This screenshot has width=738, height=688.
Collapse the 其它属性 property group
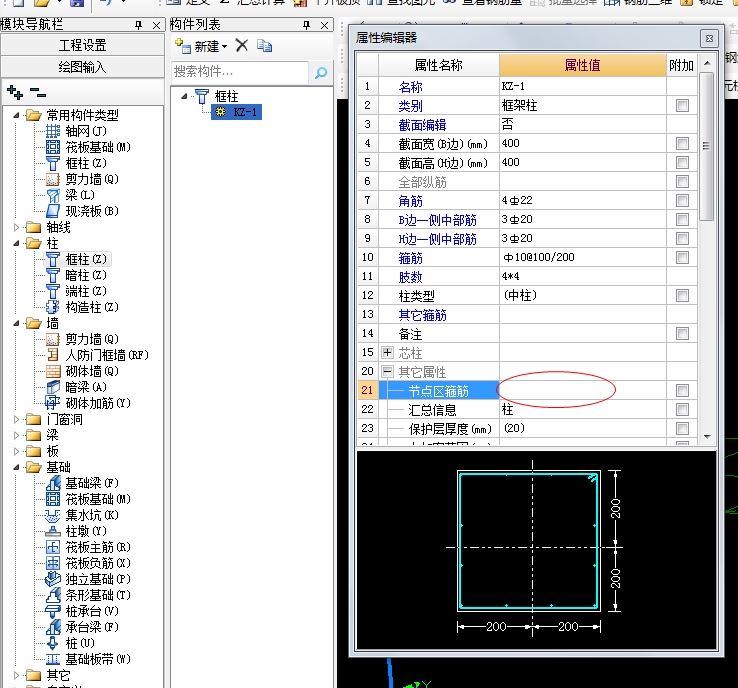[x=387, y=371]
